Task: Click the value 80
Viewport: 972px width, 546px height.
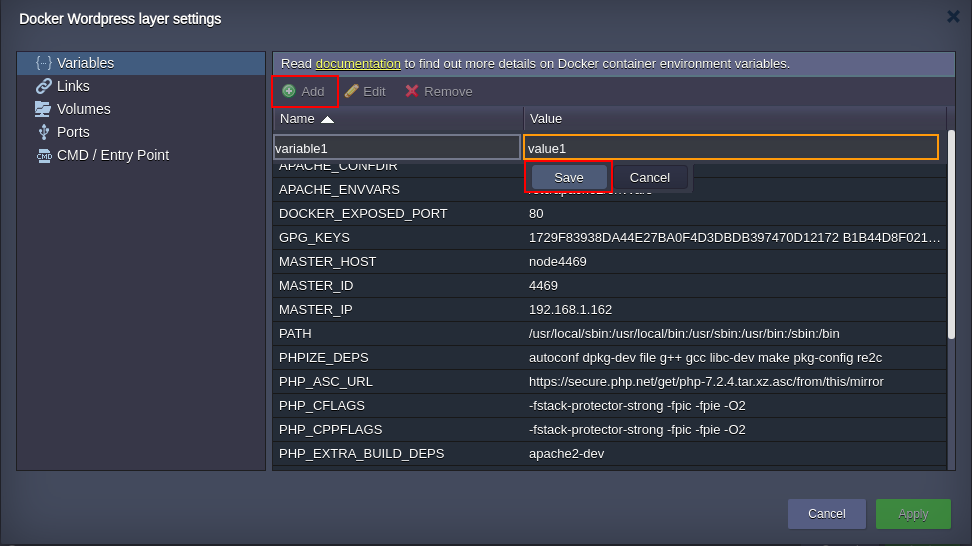Action: point(536,214)
